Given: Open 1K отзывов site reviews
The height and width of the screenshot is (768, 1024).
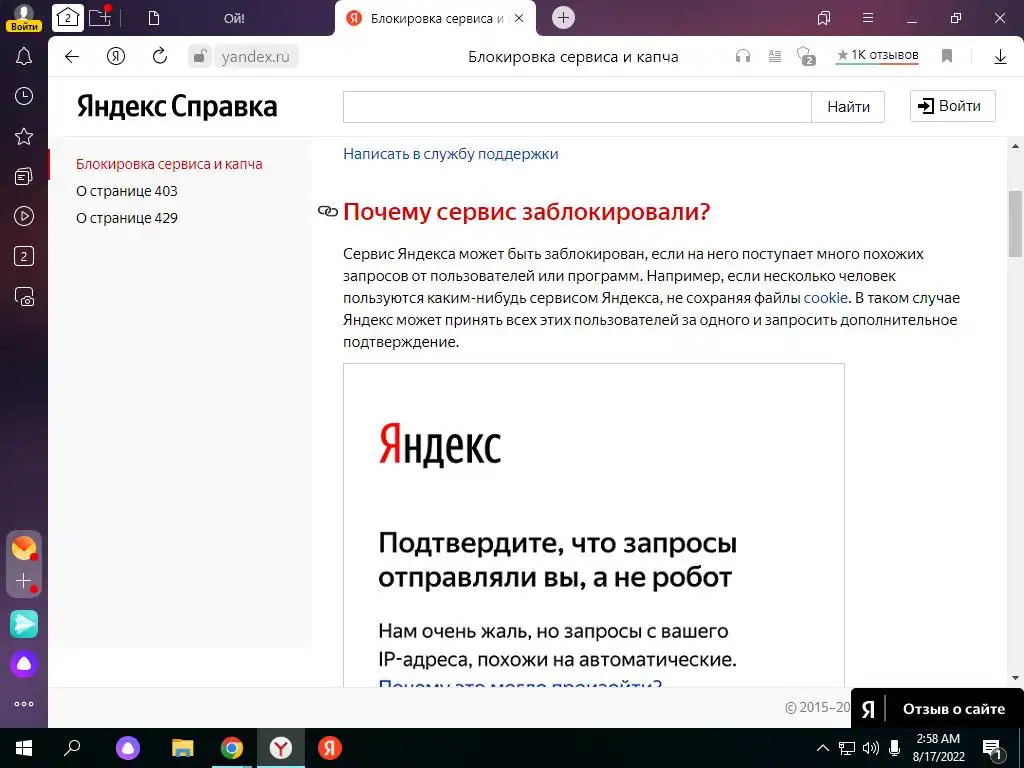Looking at the screenshot, I should 878,56.
